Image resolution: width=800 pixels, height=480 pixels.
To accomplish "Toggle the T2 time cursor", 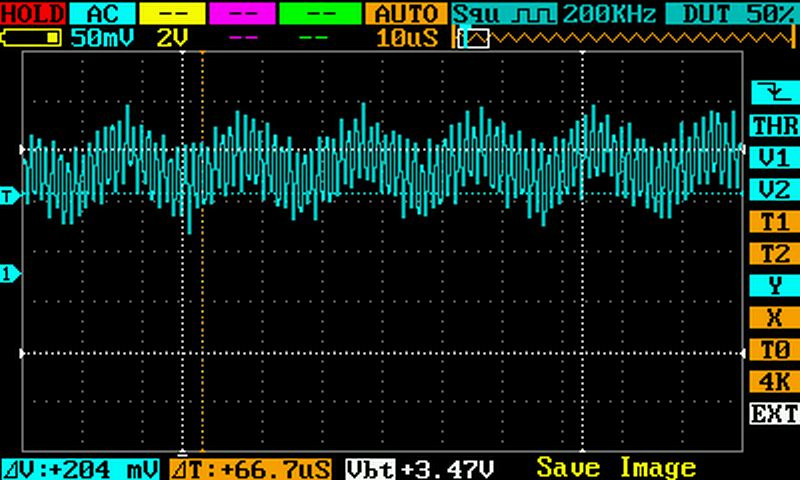I will pos(774,254).
